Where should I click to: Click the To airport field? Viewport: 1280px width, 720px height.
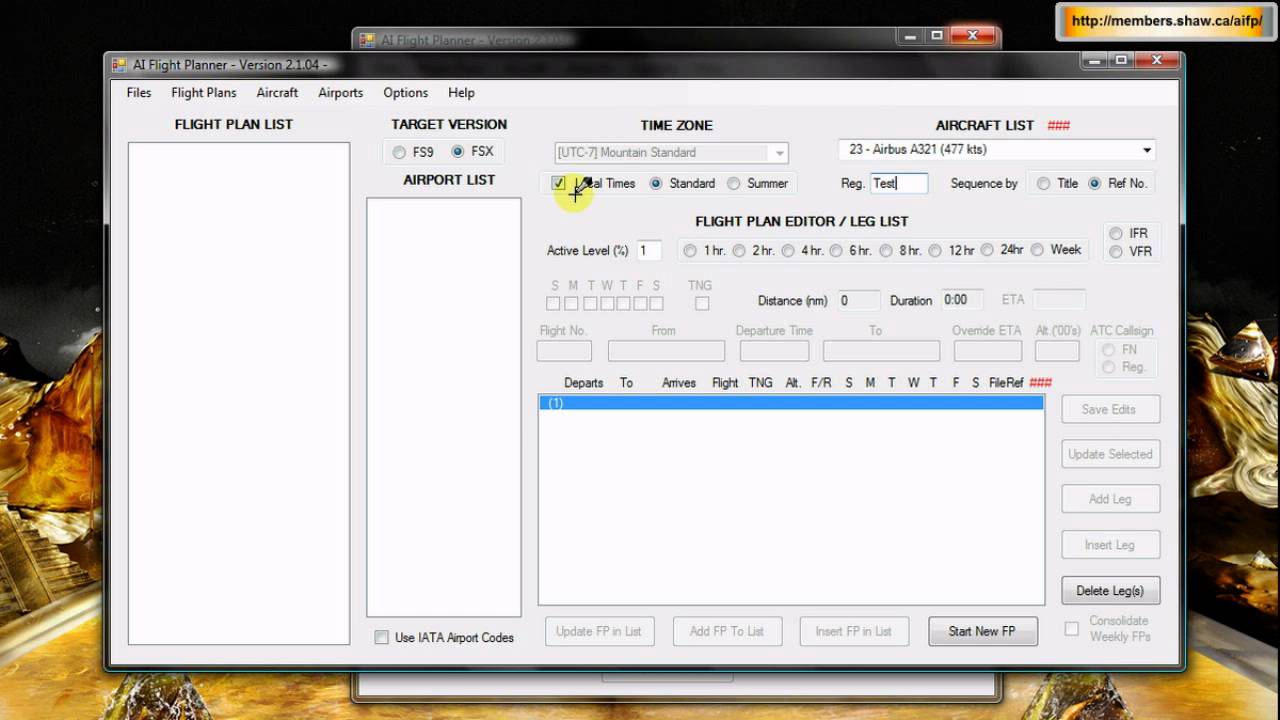point(881,351)
